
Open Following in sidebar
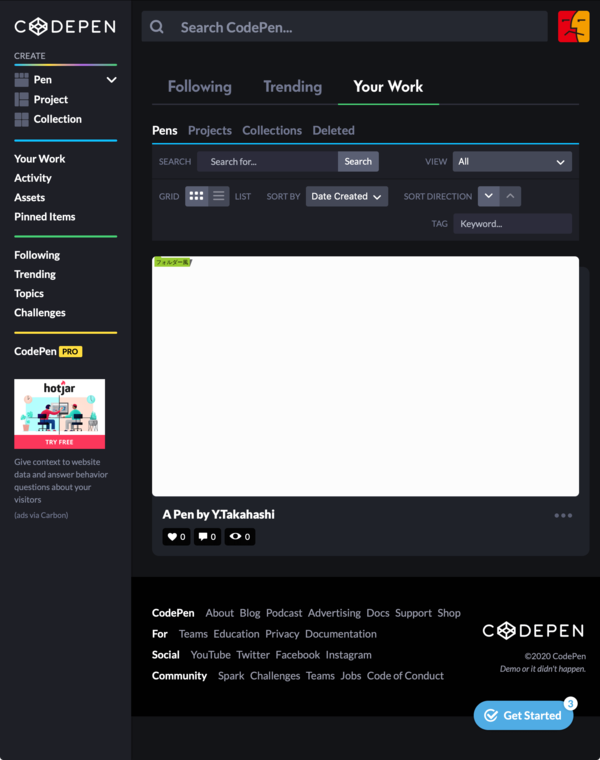37,255
